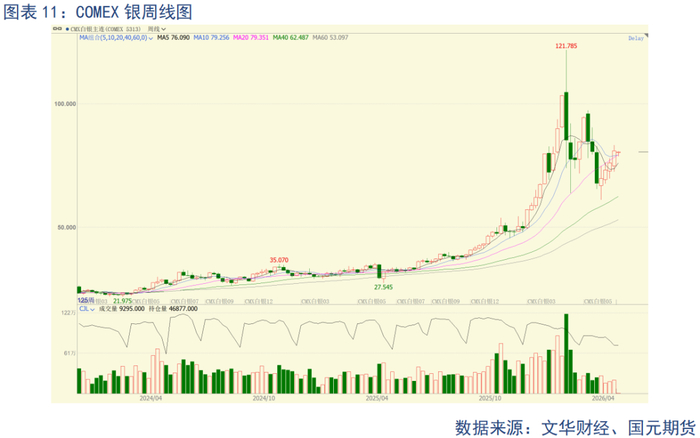The width and height of the screenshot is (700, 438).
Task: Open the 周线 period dropdown
Action: (157, 29)
